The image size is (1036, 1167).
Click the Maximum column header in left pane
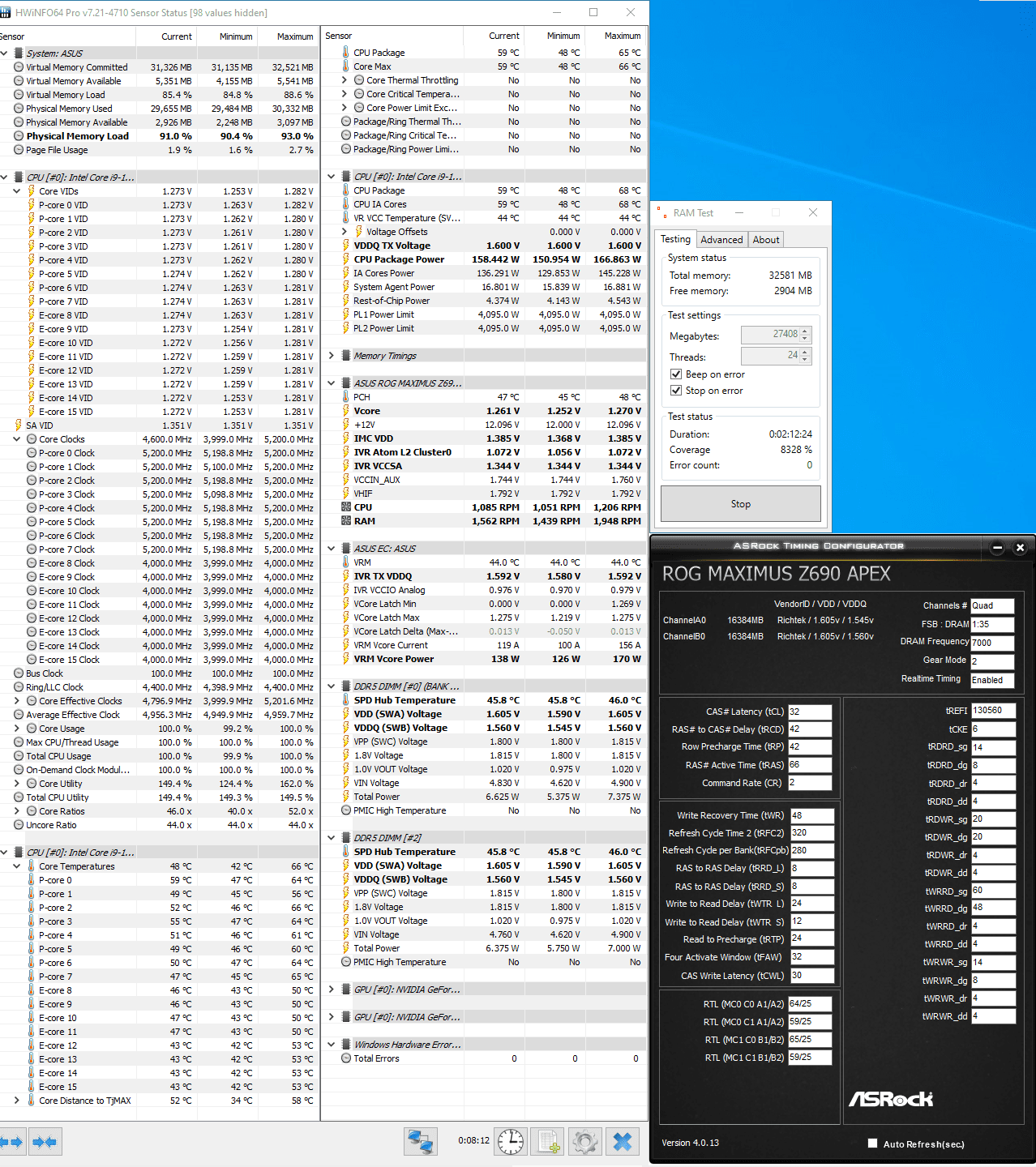pos(288,36)
